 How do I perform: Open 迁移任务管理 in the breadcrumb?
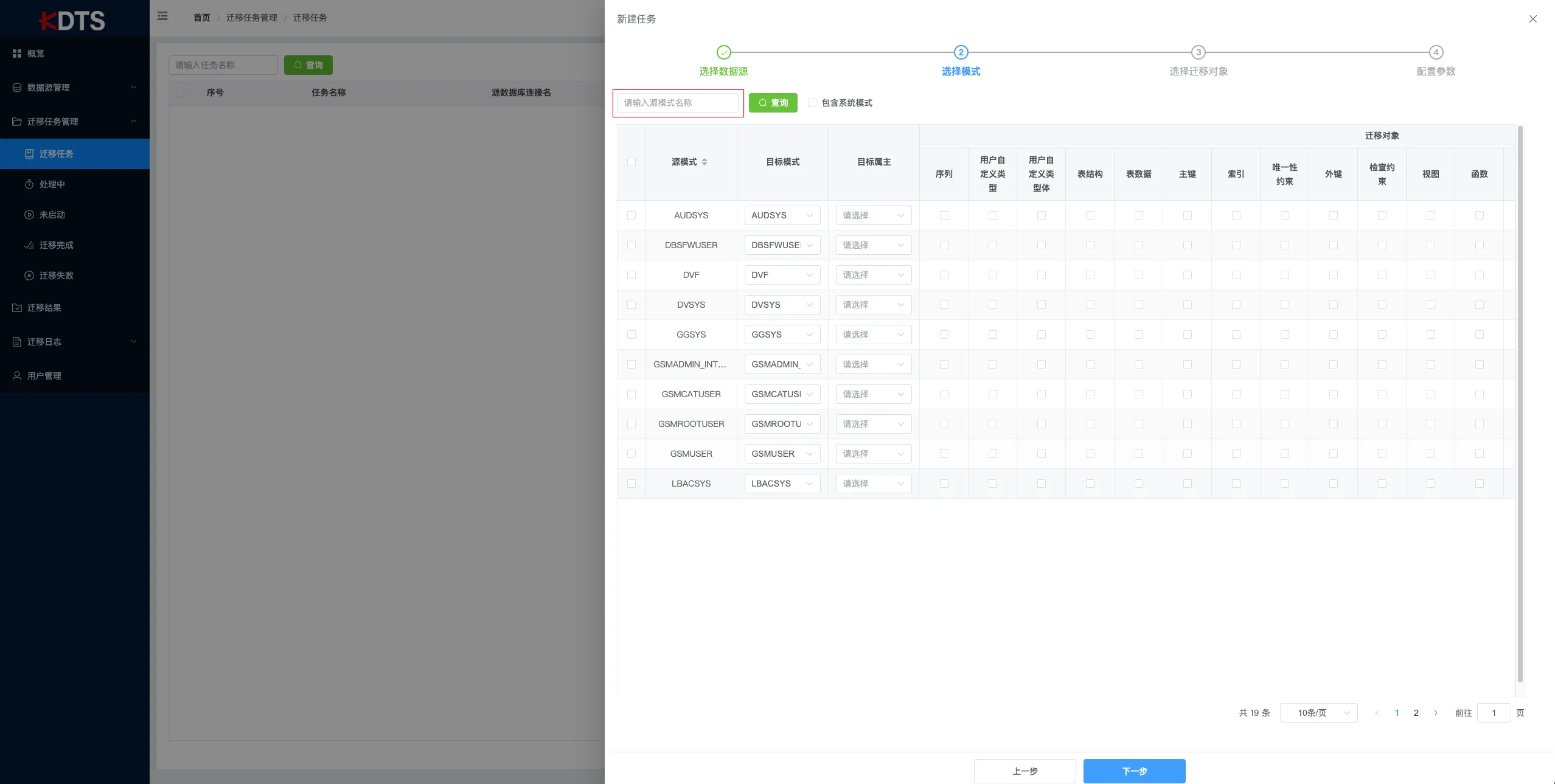point(251,18)
